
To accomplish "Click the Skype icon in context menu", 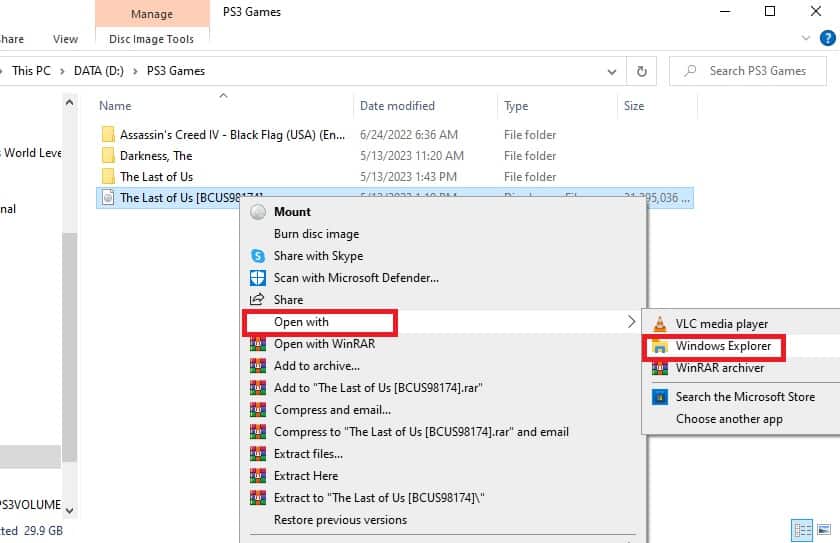I will coord(258,256).
